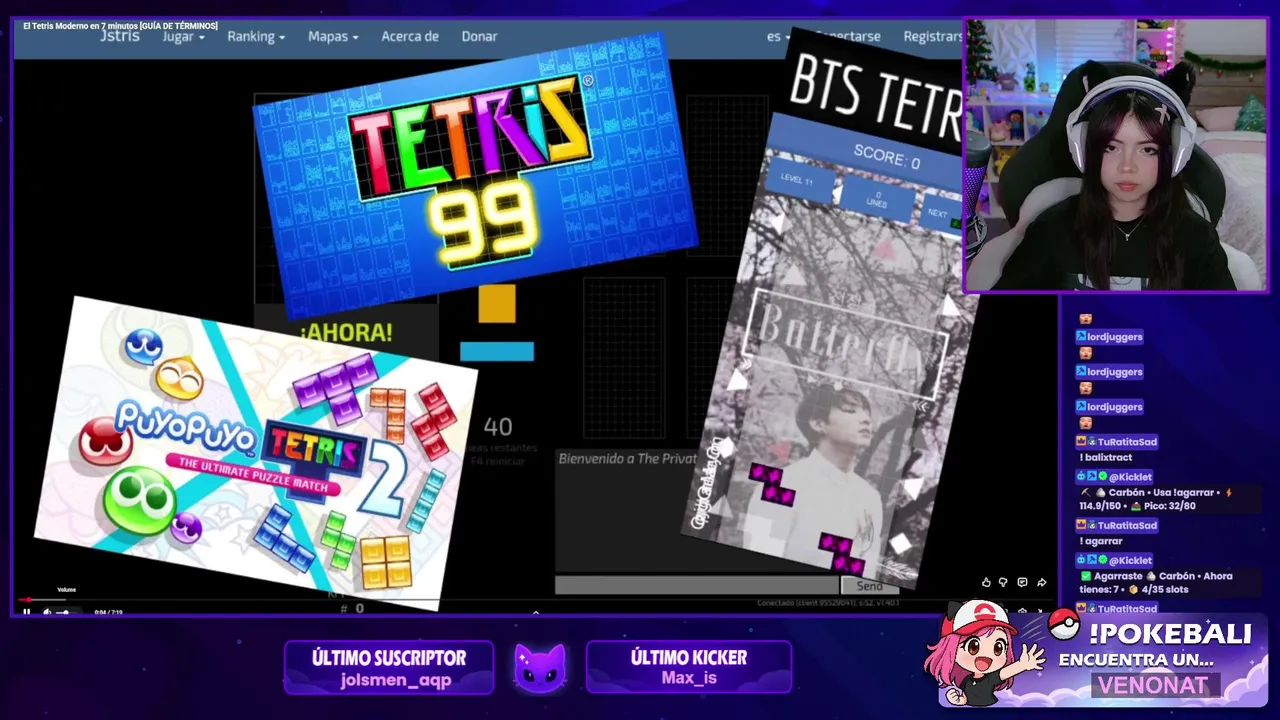Click the '40' lines remaining counter
1280x720 pixels.
coord(498,427)
